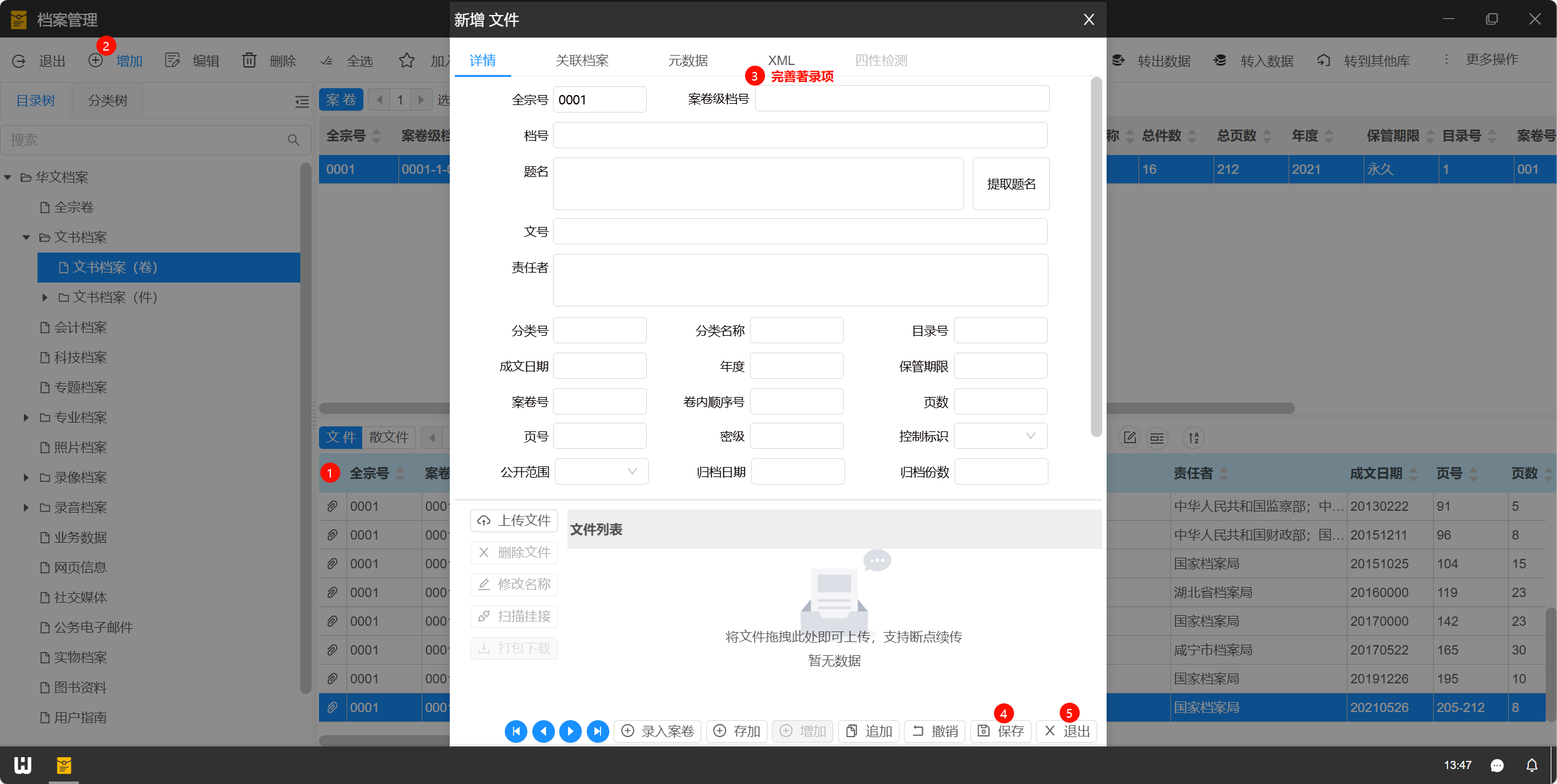This screenshot has width=1557, height=784.
Task: Switch to the 元数据 tab
Action: pyautogui.click(x=687, y=61)
